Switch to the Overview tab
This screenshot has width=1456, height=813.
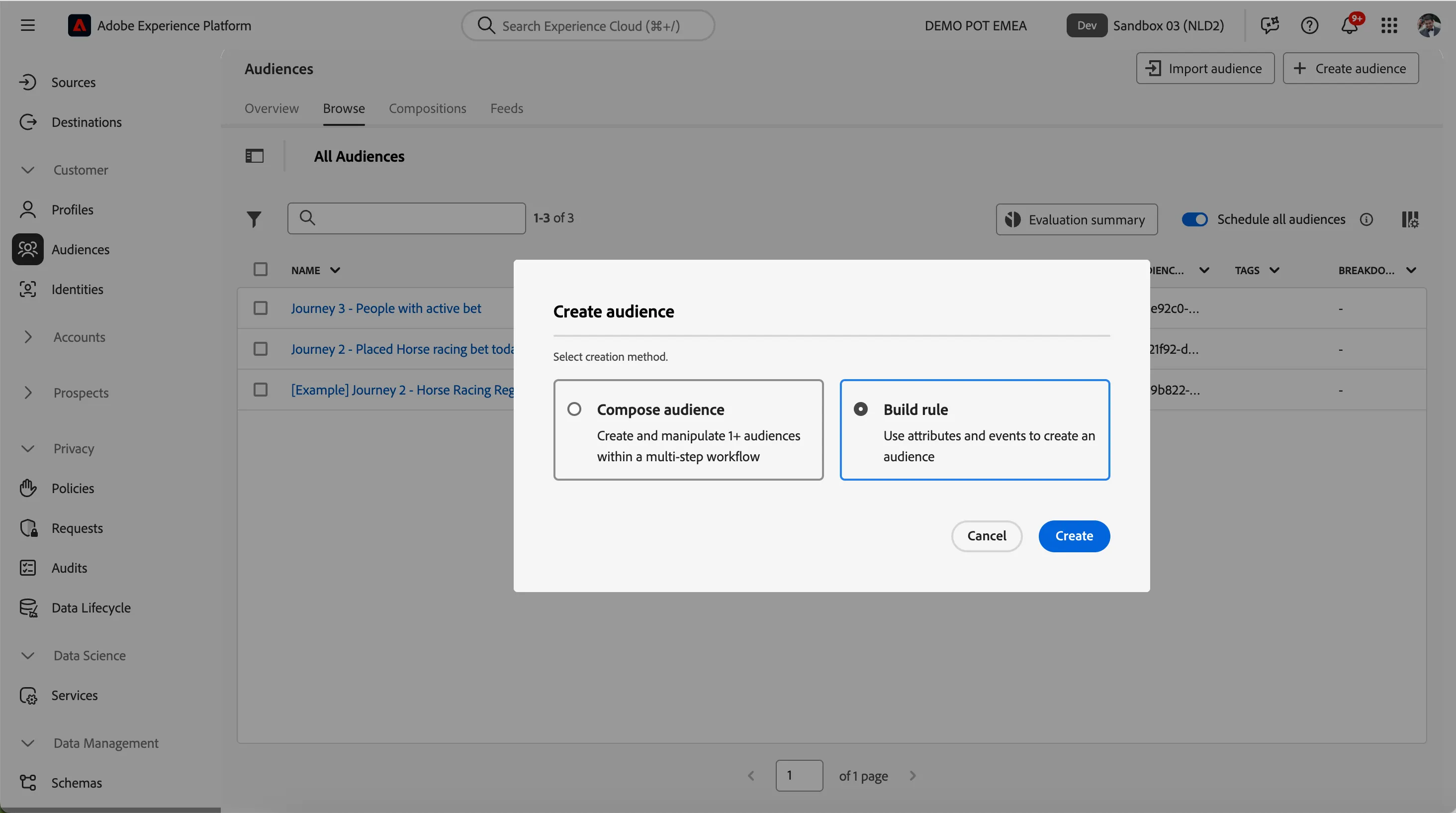coord(272,108)
